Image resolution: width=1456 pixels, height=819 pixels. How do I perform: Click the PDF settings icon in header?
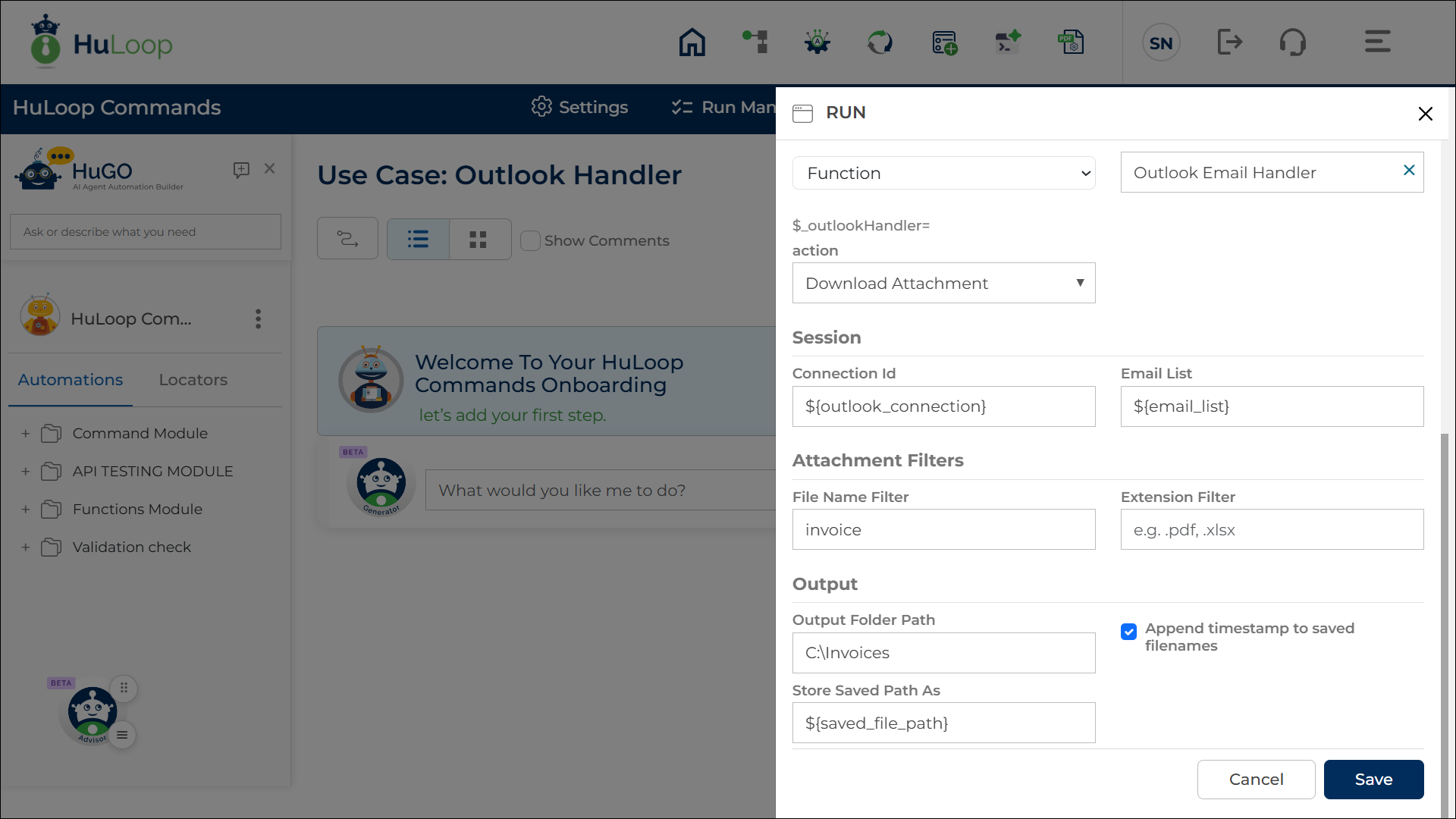(1071, 42)
